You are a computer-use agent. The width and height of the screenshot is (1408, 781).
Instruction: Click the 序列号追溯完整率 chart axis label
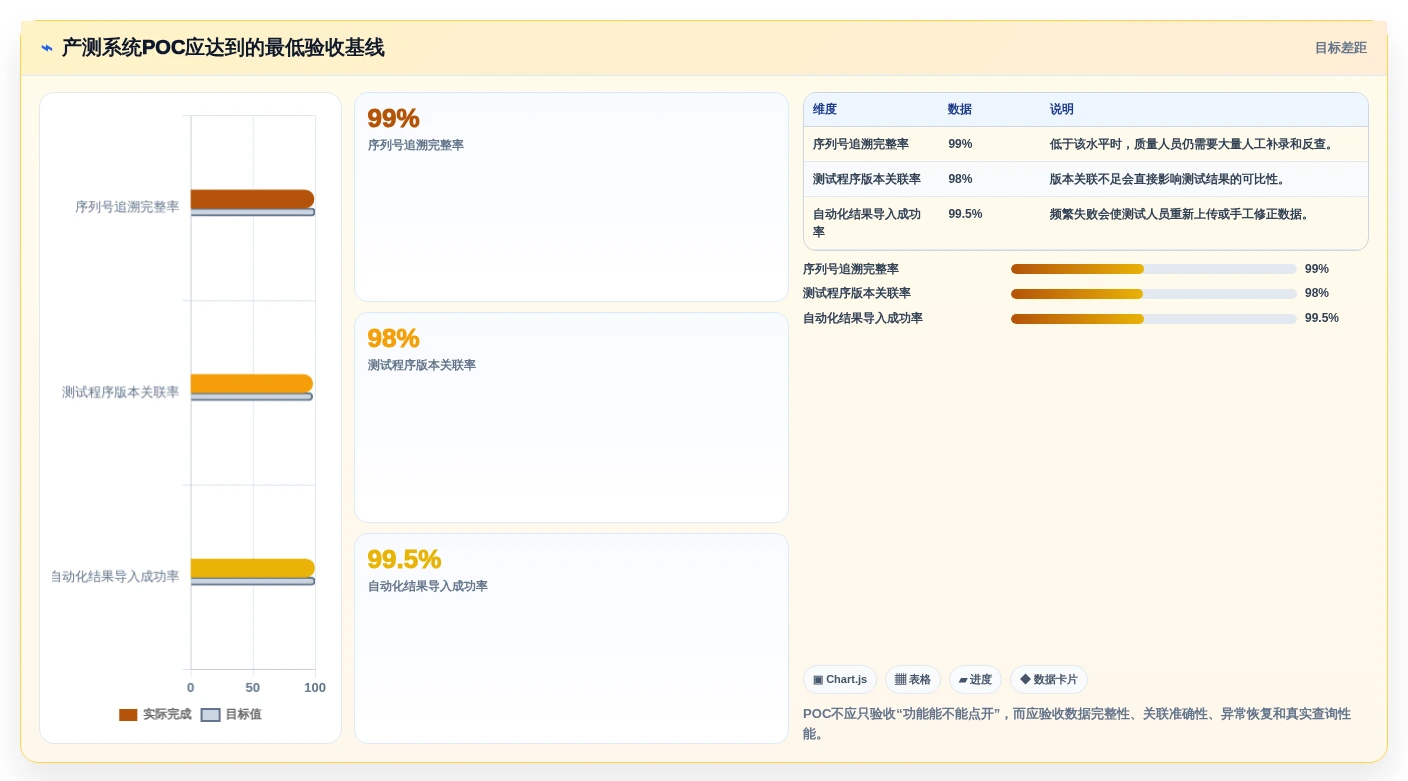pos(127,207)
